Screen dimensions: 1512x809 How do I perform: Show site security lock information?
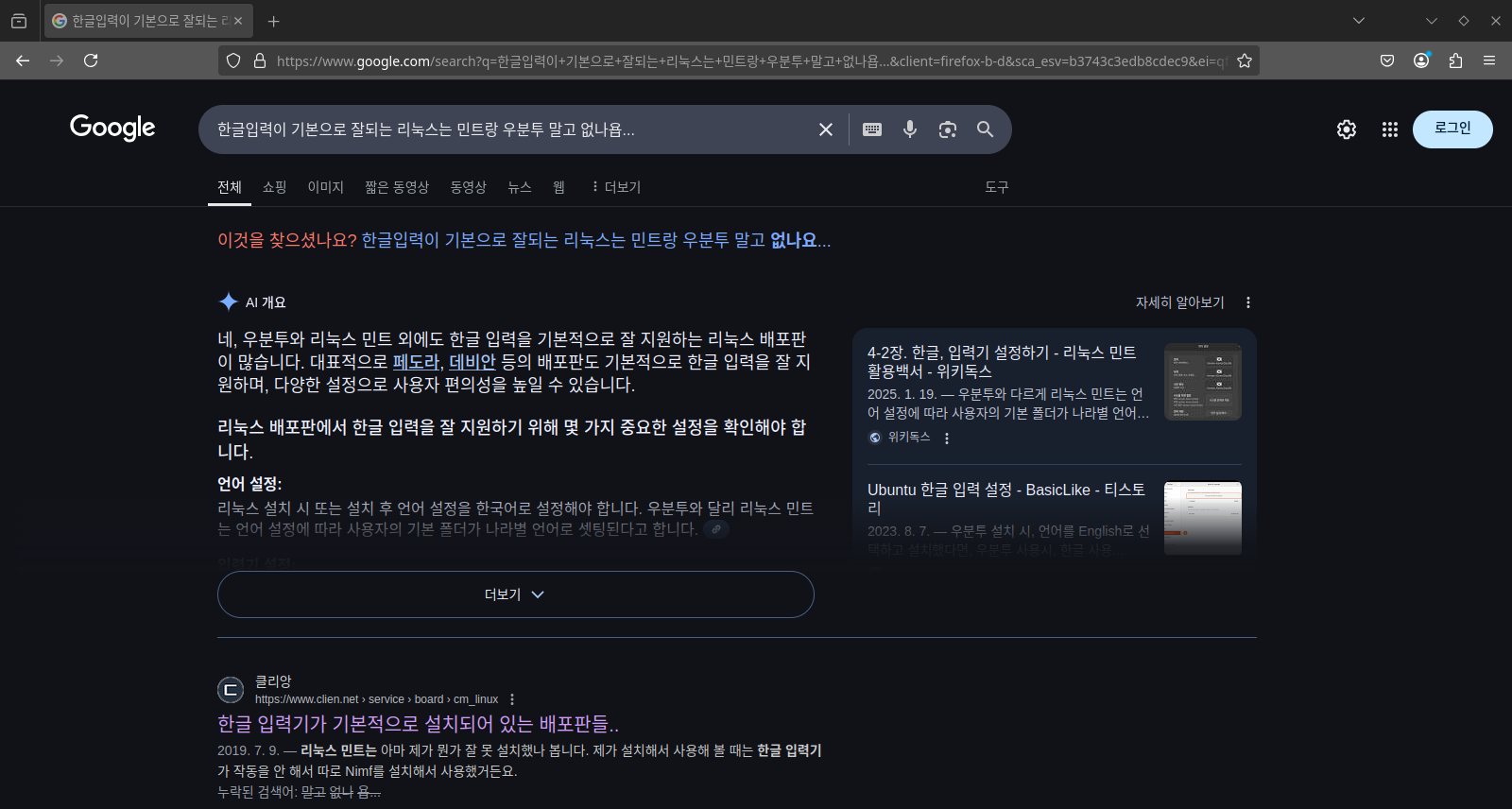[x=260, y=60]
